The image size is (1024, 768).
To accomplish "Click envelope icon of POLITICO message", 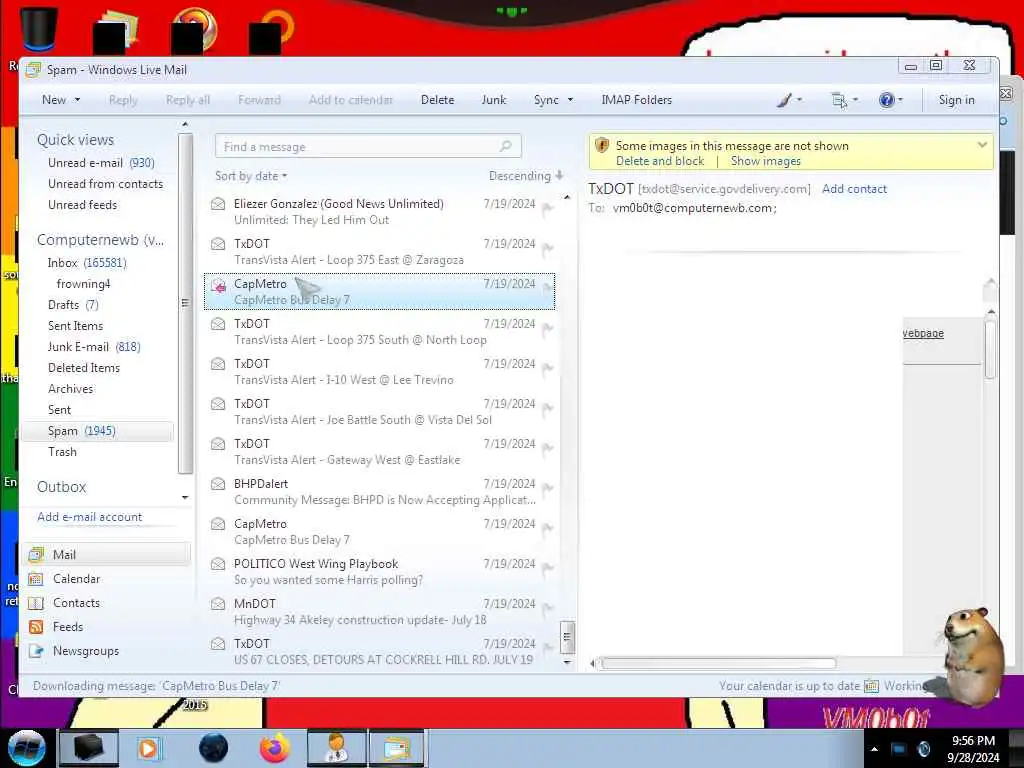I will pyautogui.click(x=218, y=564).
